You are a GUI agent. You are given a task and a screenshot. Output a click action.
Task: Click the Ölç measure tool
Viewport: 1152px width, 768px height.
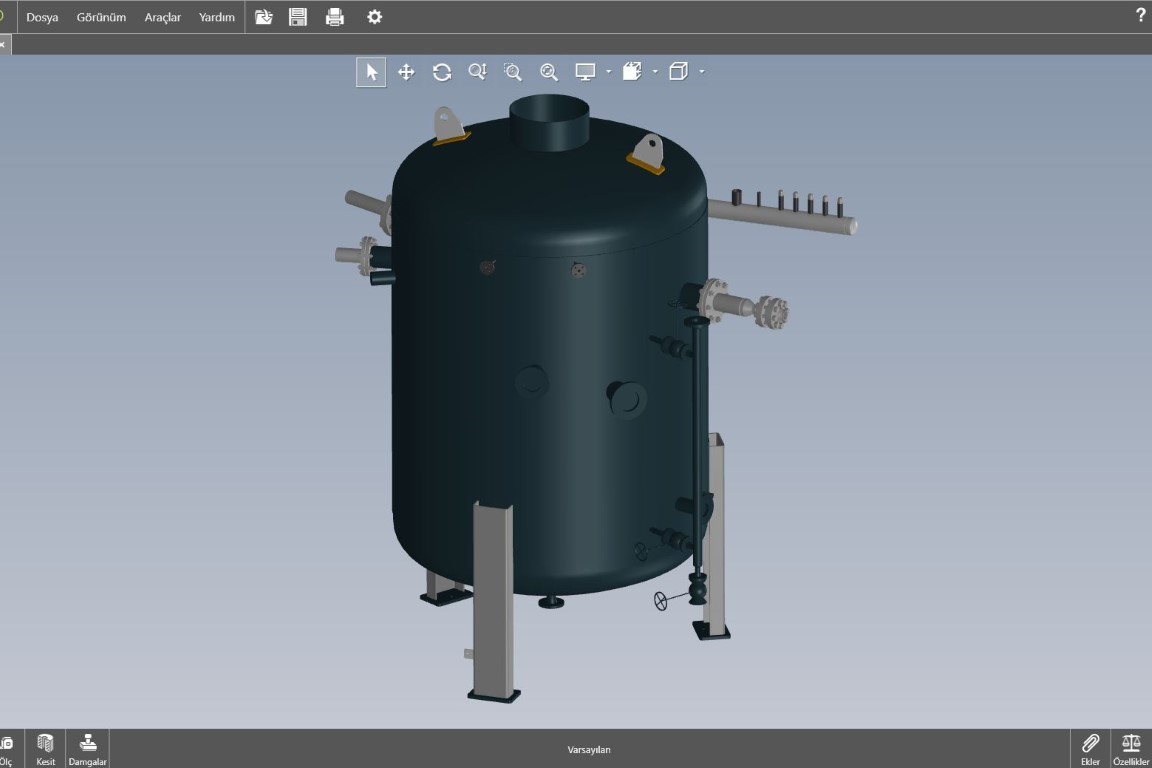pyautogui.click(x=7, y=750)
